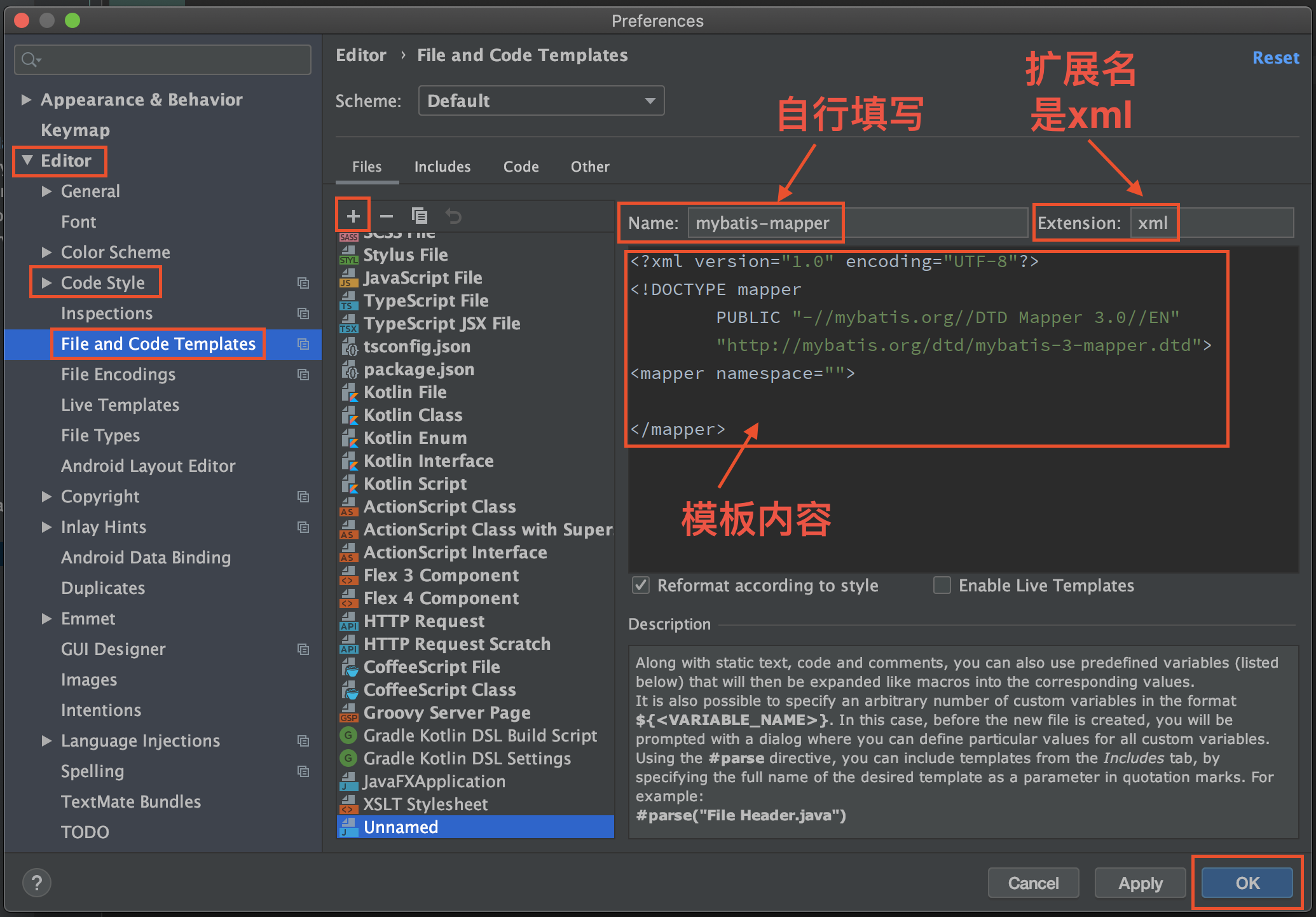Click the Reset link
Viewport: 1316px width, 917px height.
(1275, 58)
